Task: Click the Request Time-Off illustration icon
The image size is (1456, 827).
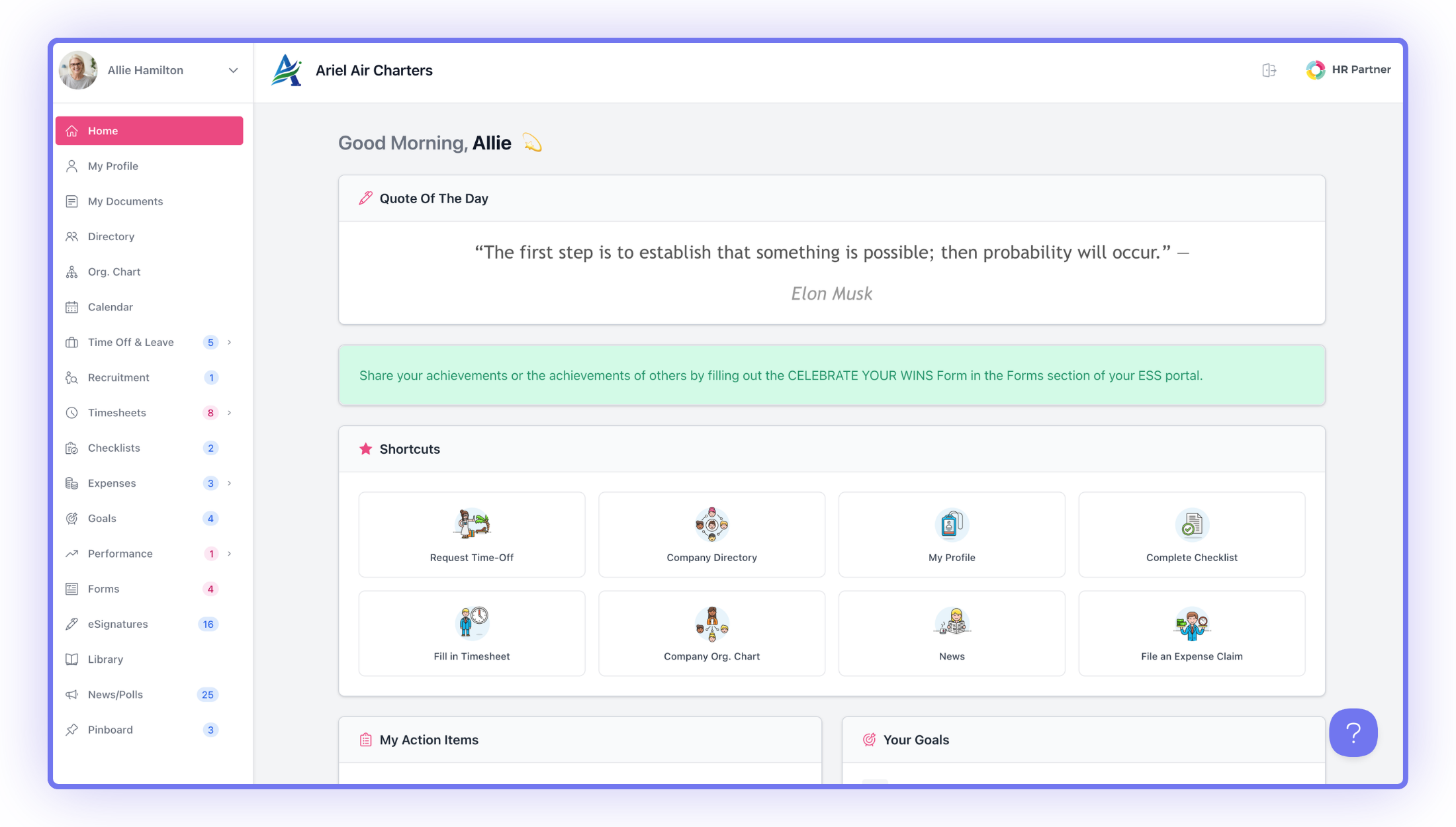Action: coord(472,524)
